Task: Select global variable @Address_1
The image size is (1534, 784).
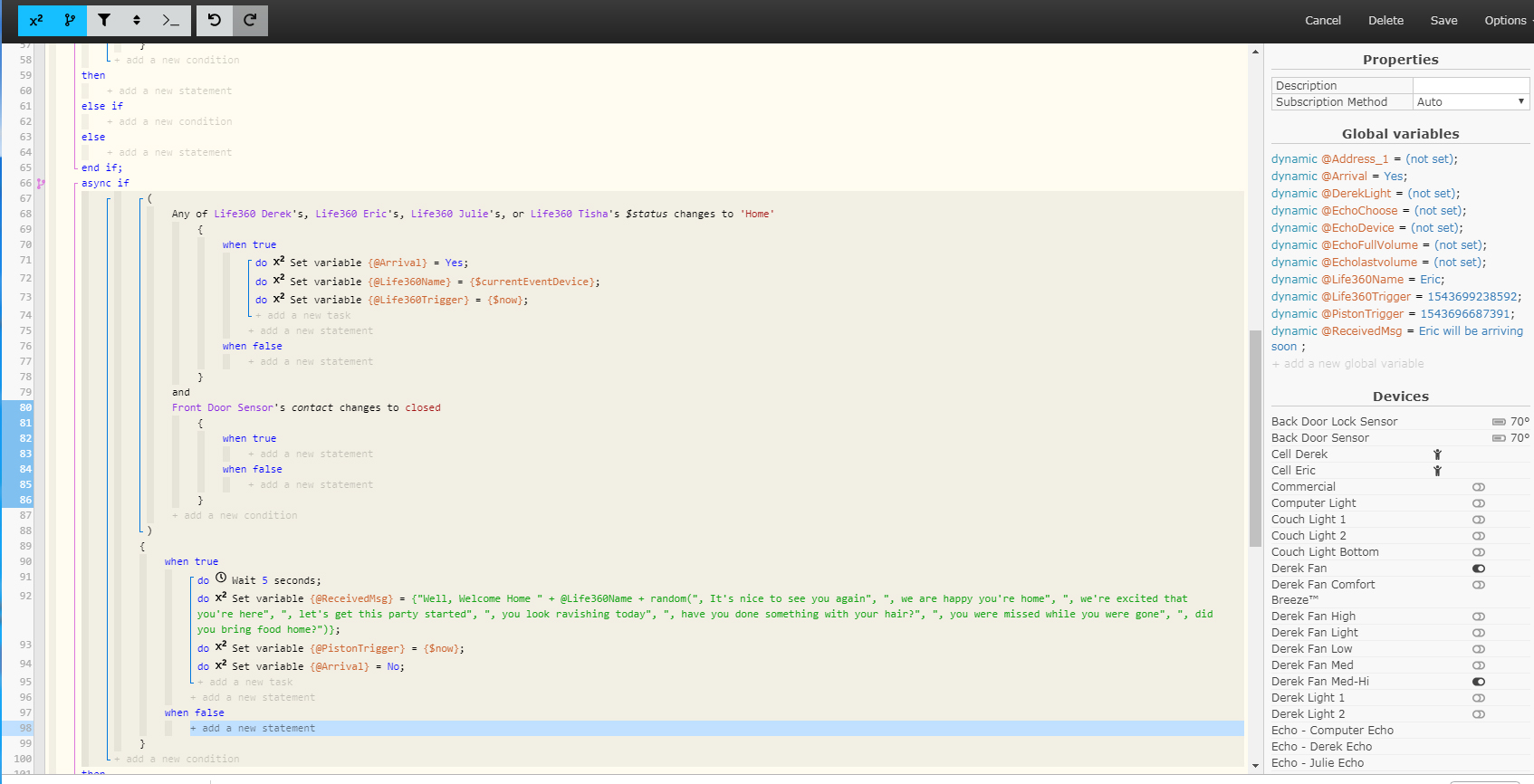Action: point(1365,159)
